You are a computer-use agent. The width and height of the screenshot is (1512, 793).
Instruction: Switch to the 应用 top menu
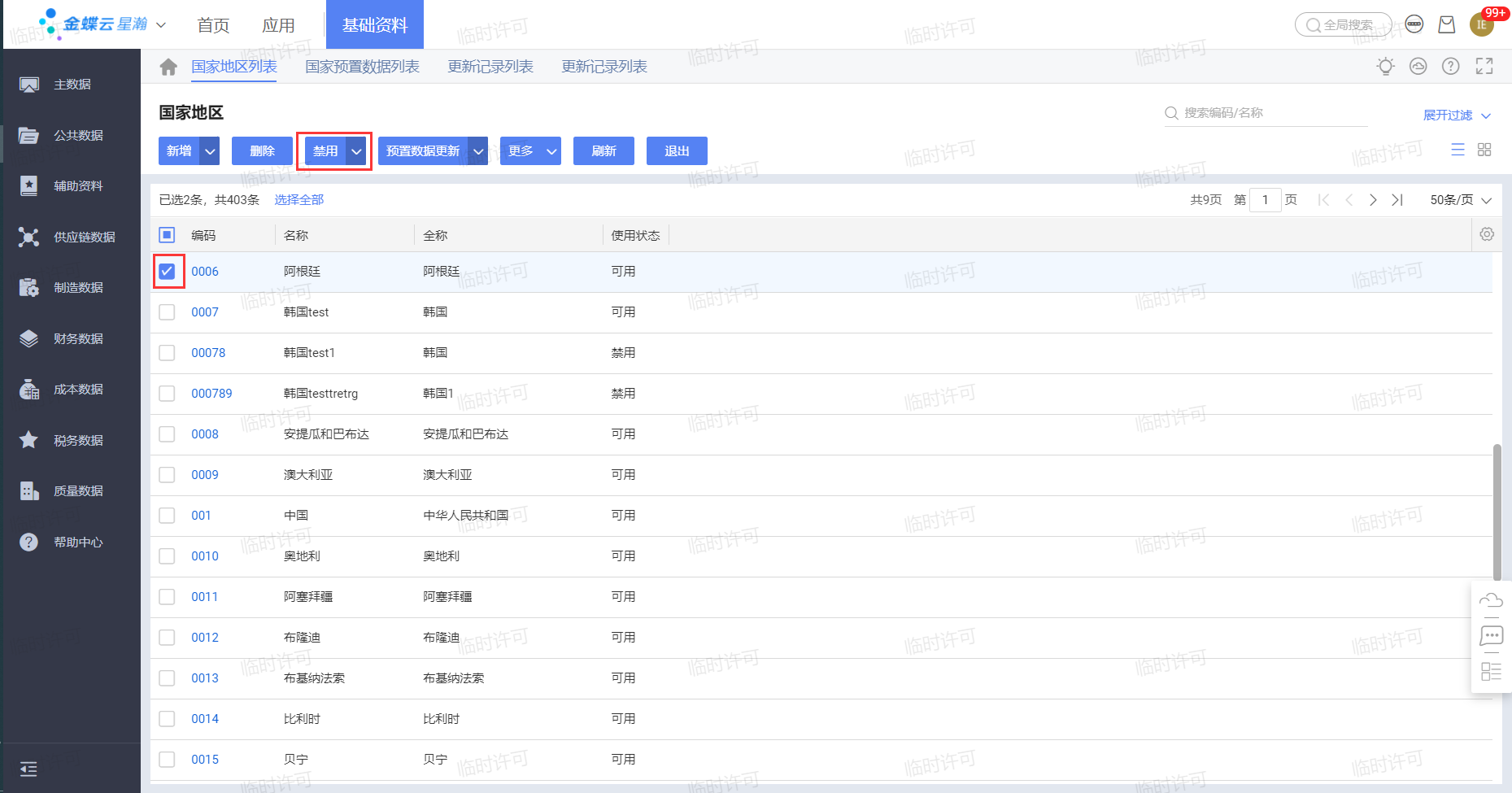[278, 25]
